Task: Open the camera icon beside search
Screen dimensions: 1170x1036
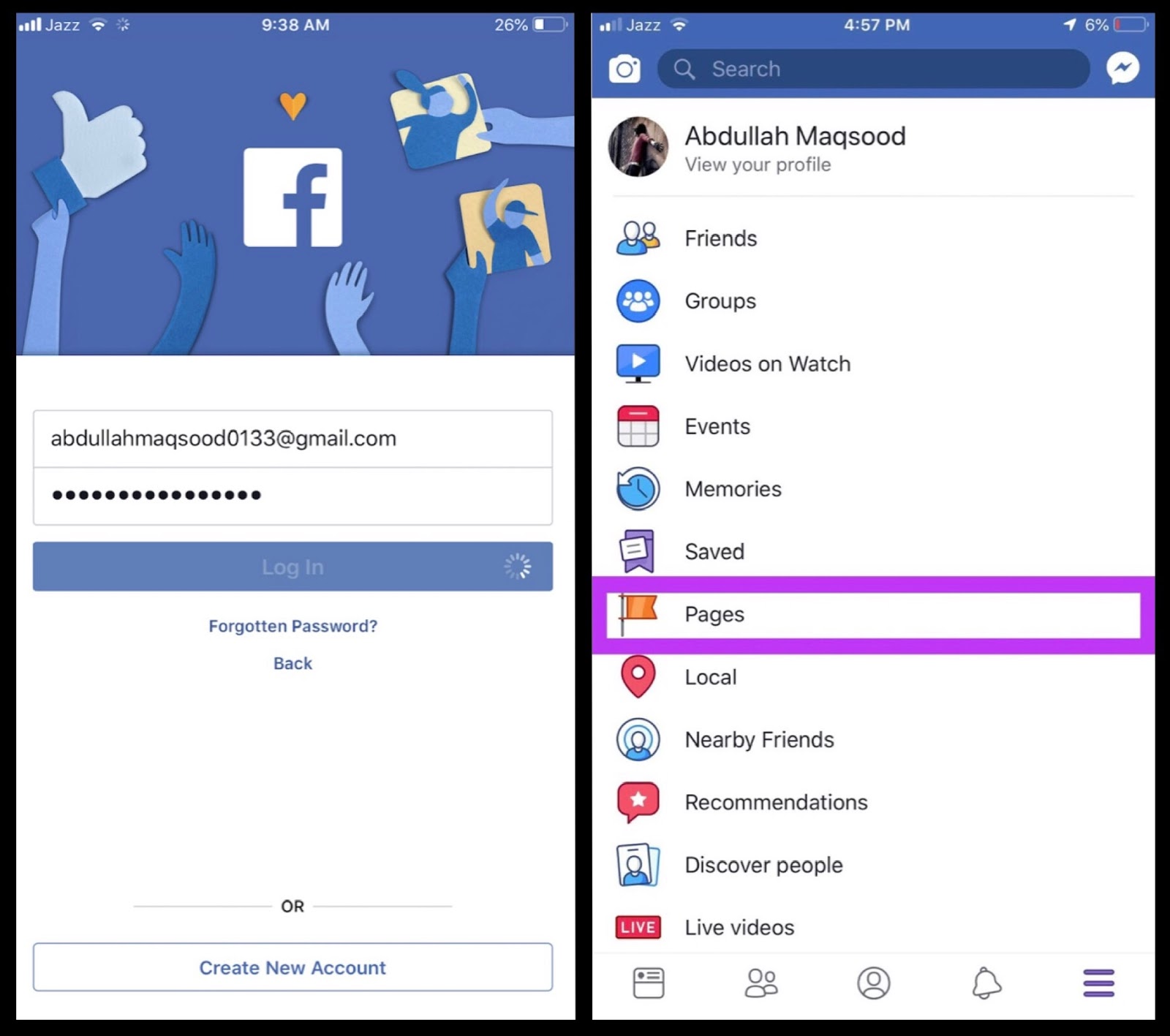Action: (x=624, y=69)
